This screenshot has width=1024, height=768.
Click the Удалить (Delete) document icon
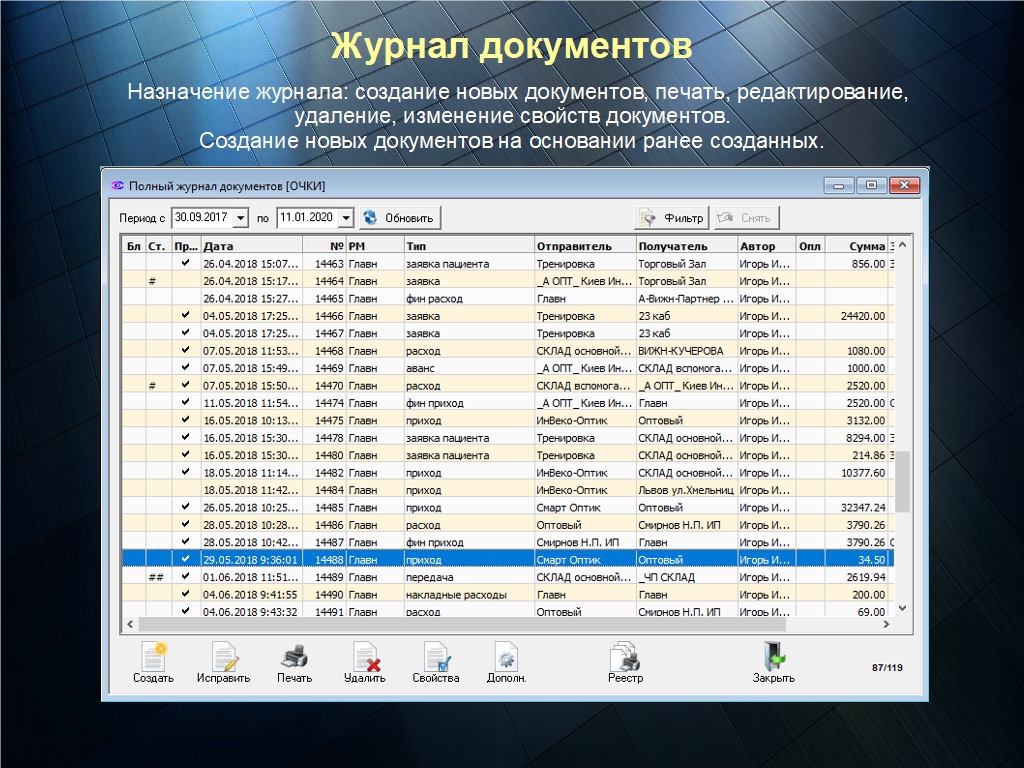364,657
